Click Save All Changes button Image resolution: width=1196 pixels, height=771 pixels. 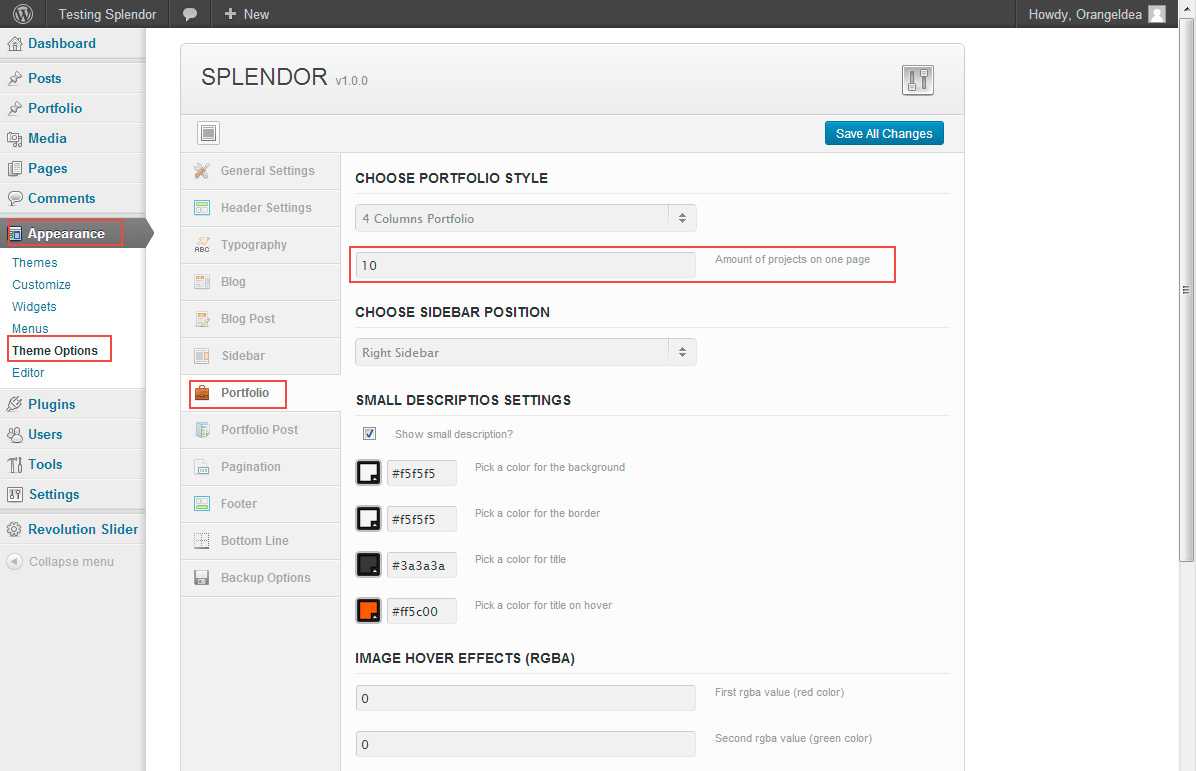click(x=884, y=133)
